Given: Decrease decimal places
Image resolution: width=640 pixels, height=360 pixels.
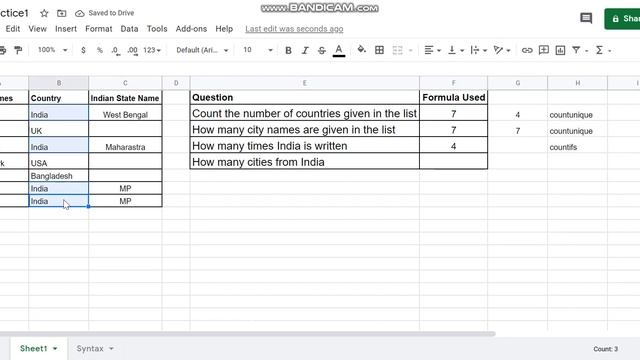Looking at the screenshot, I should (116, 50).
